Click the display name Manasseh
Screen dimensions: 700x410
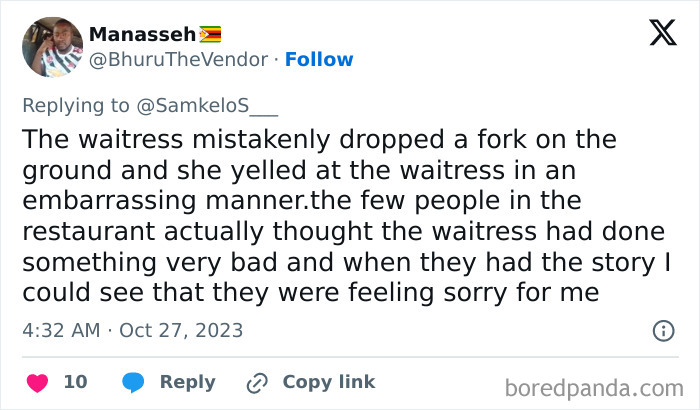(x=142, y=34)
